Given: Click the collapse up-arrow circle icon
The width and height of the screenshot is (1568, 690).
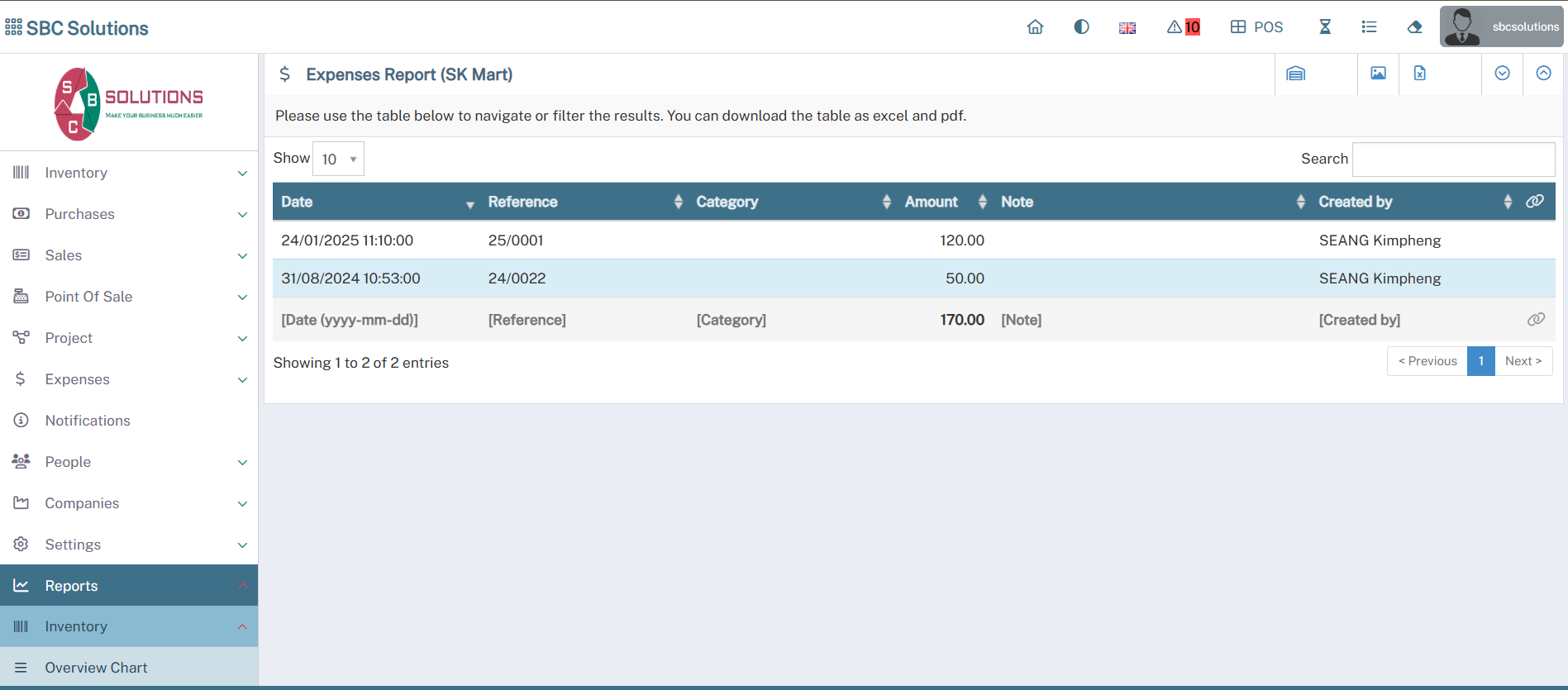Looking at the screenshot, I should coord(1543,74).
